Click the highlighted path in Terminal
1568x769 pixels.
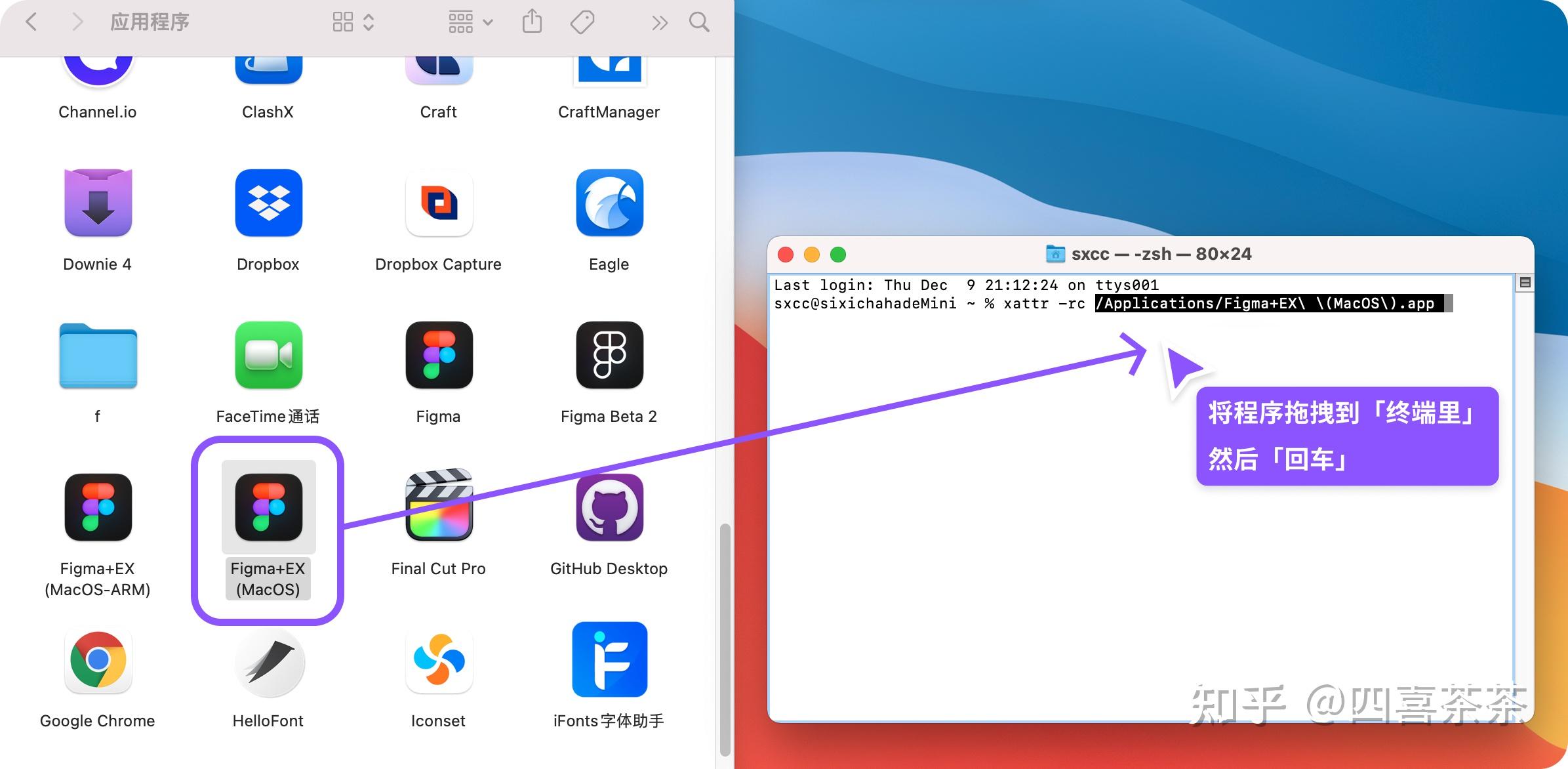1269,303
